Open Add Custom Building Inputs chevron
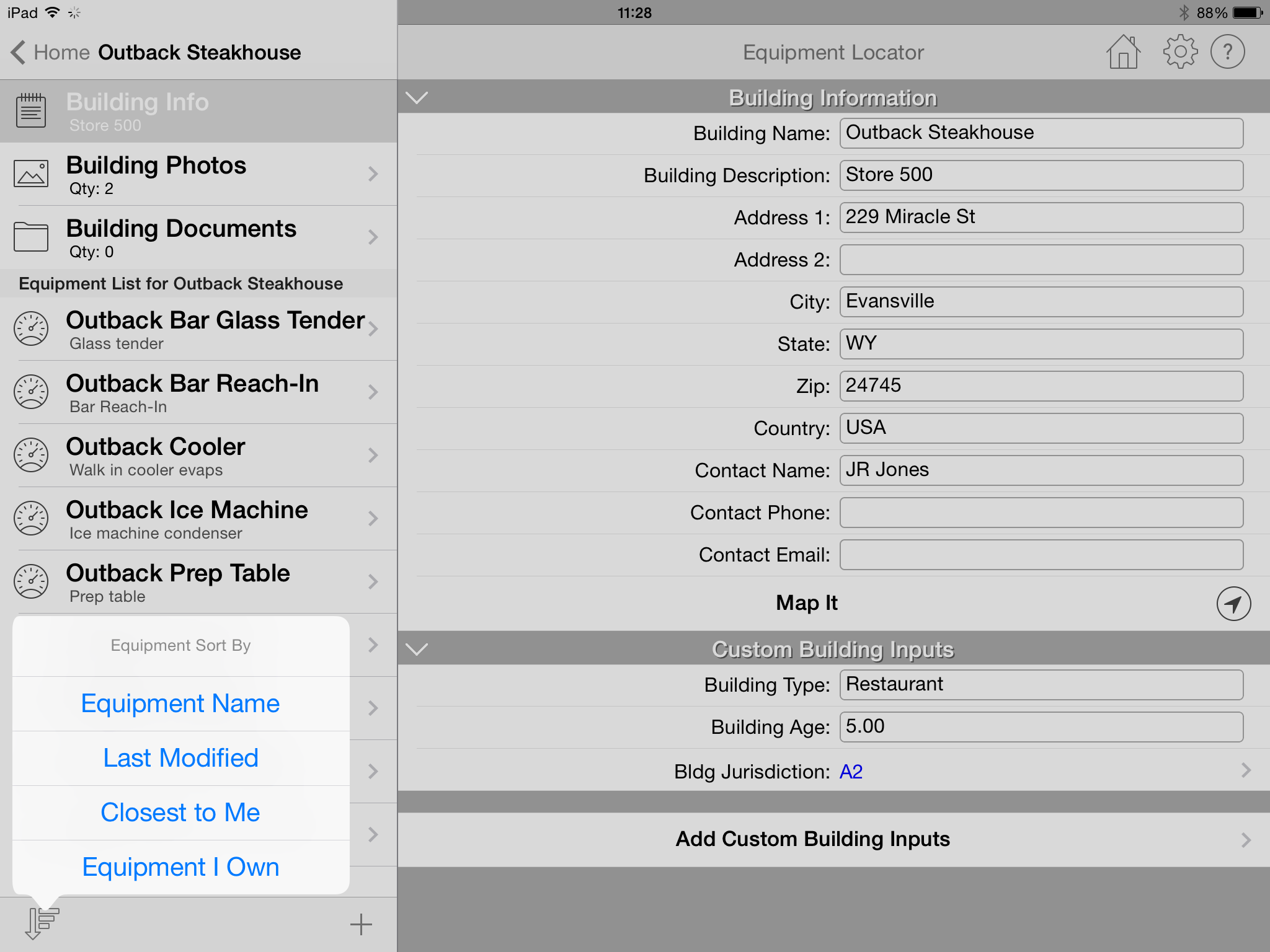Image resolution: width=1270 pixels, height=952 pixels. tap(1246, 840)
